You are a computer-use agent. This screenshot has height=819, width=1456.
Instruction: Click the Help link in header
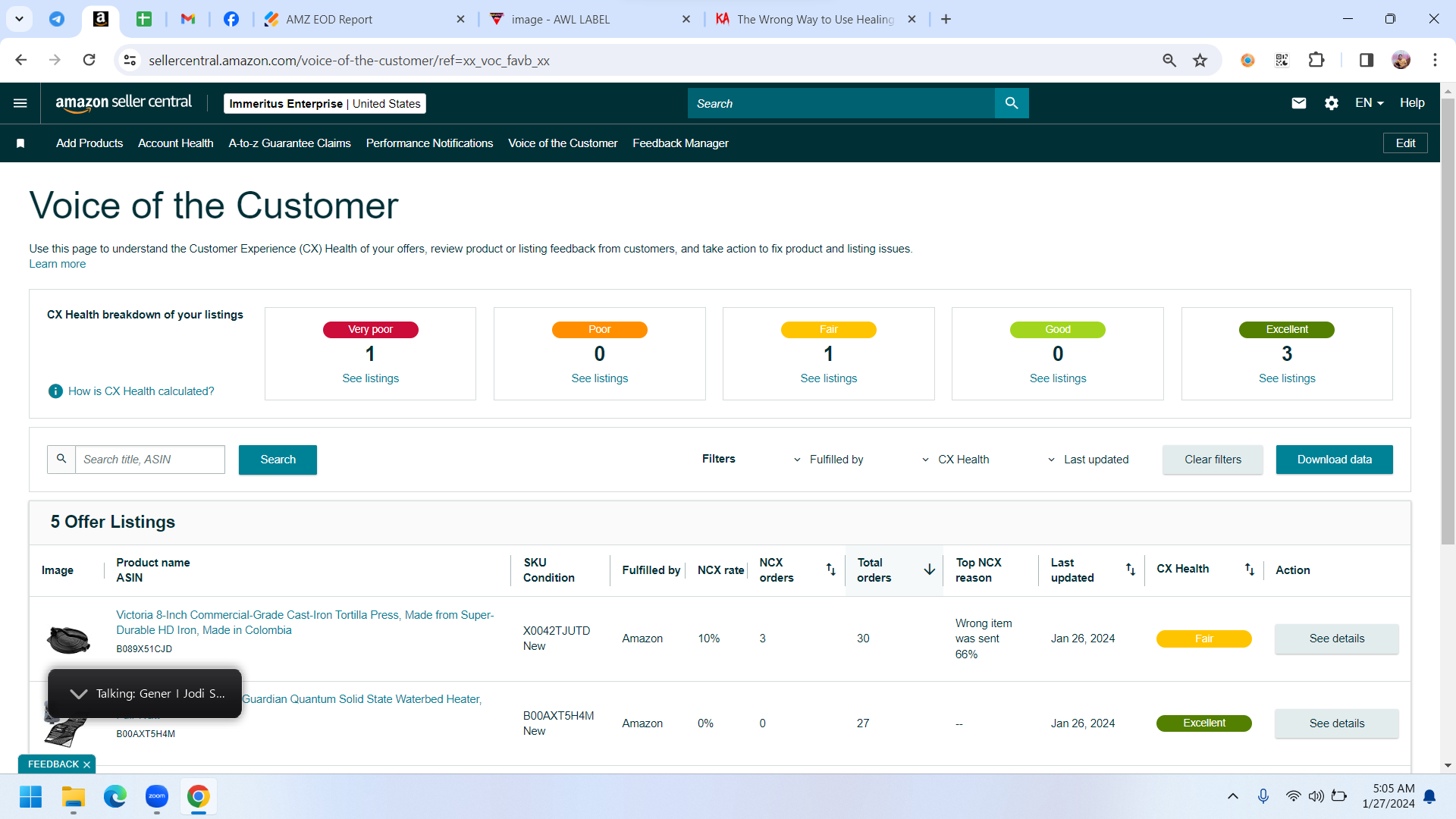coord(1412,103)
